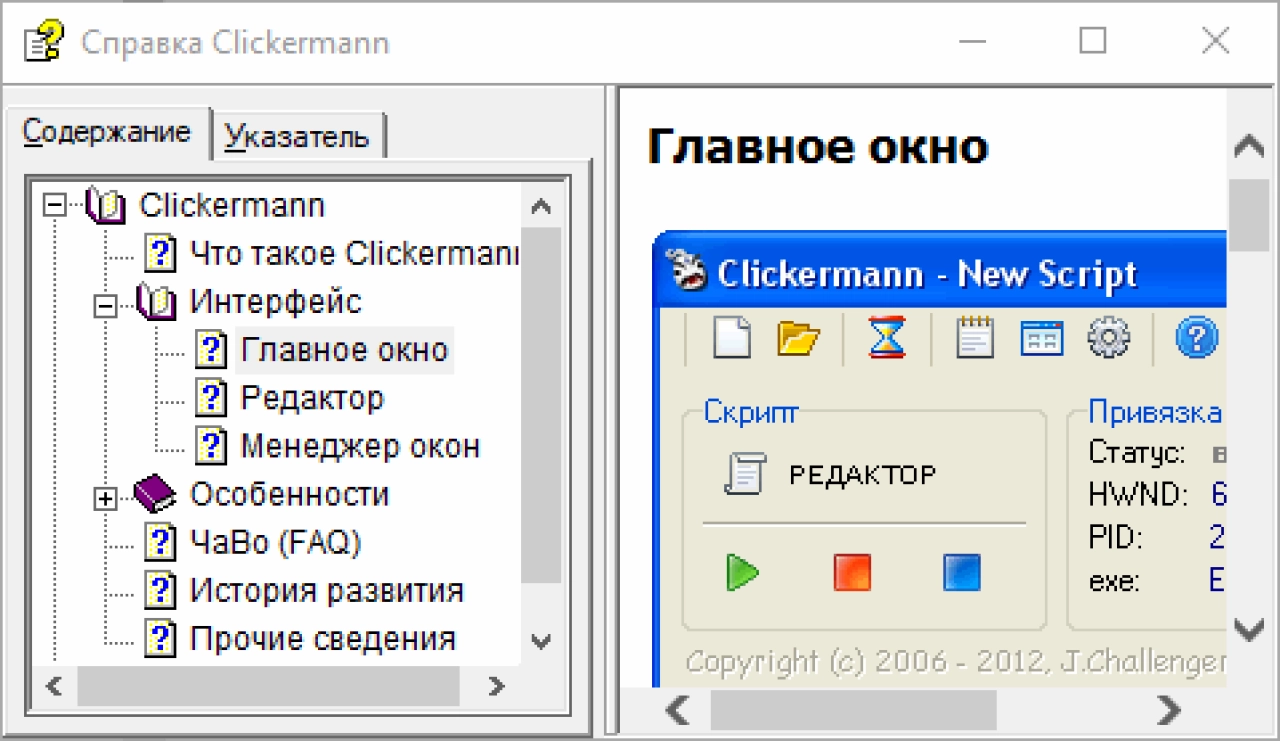The width and height of the screenshot is (1280, 741).
Task: Click the tree panel vertical scrollbar thumb
Action: click(541, 406)
